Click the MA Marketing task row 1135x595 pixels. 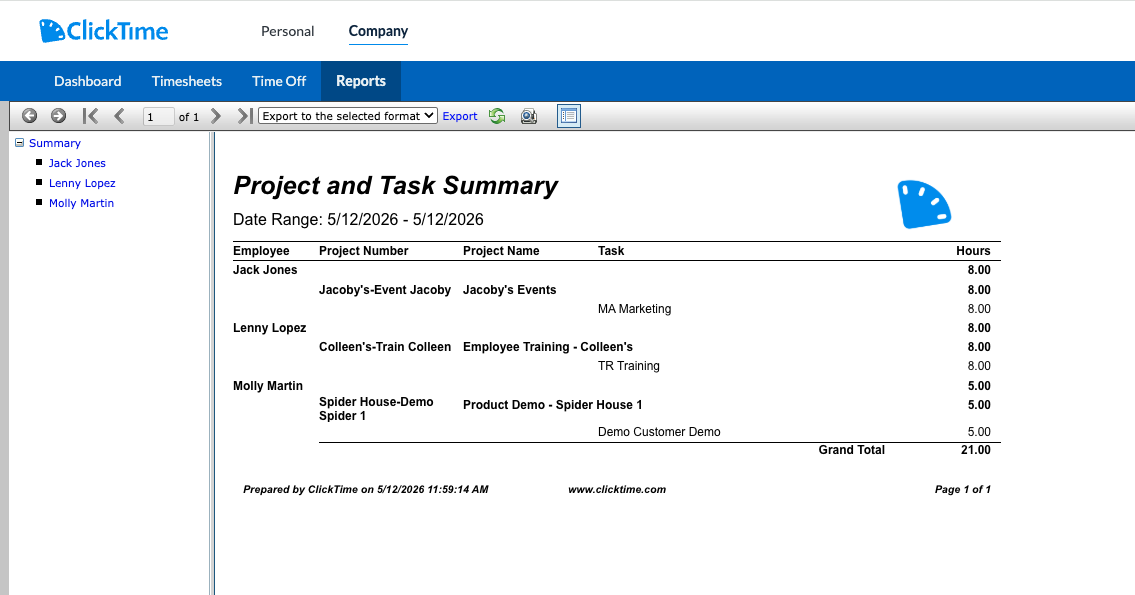(634, 309)
